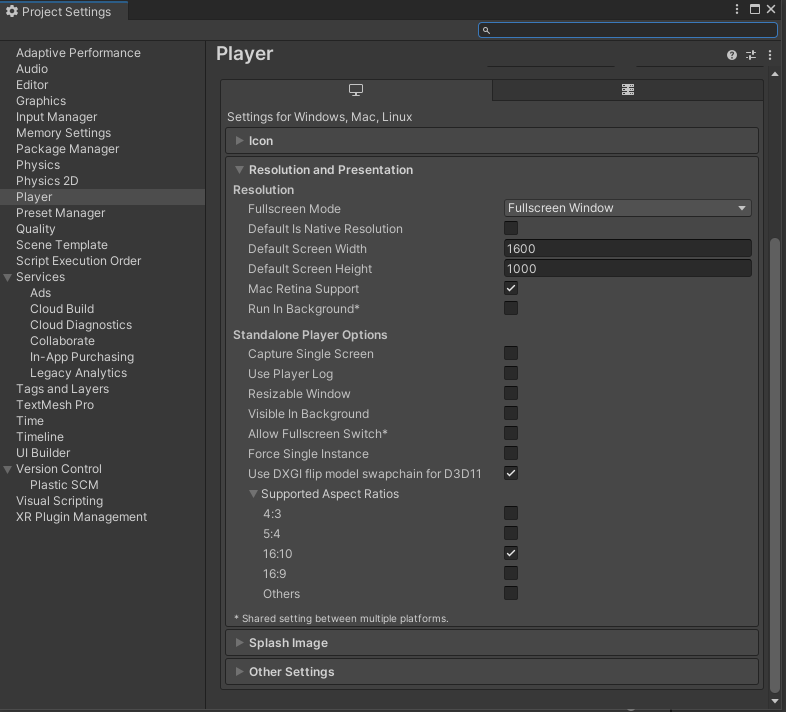Click the Player presets slider icon
The image size is (786, 712).
[751, 55]
